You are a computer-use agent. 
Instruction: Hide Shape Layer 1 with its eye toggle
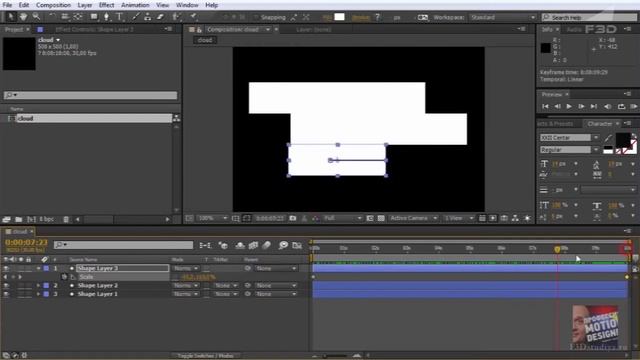click(x=6, y=294)
